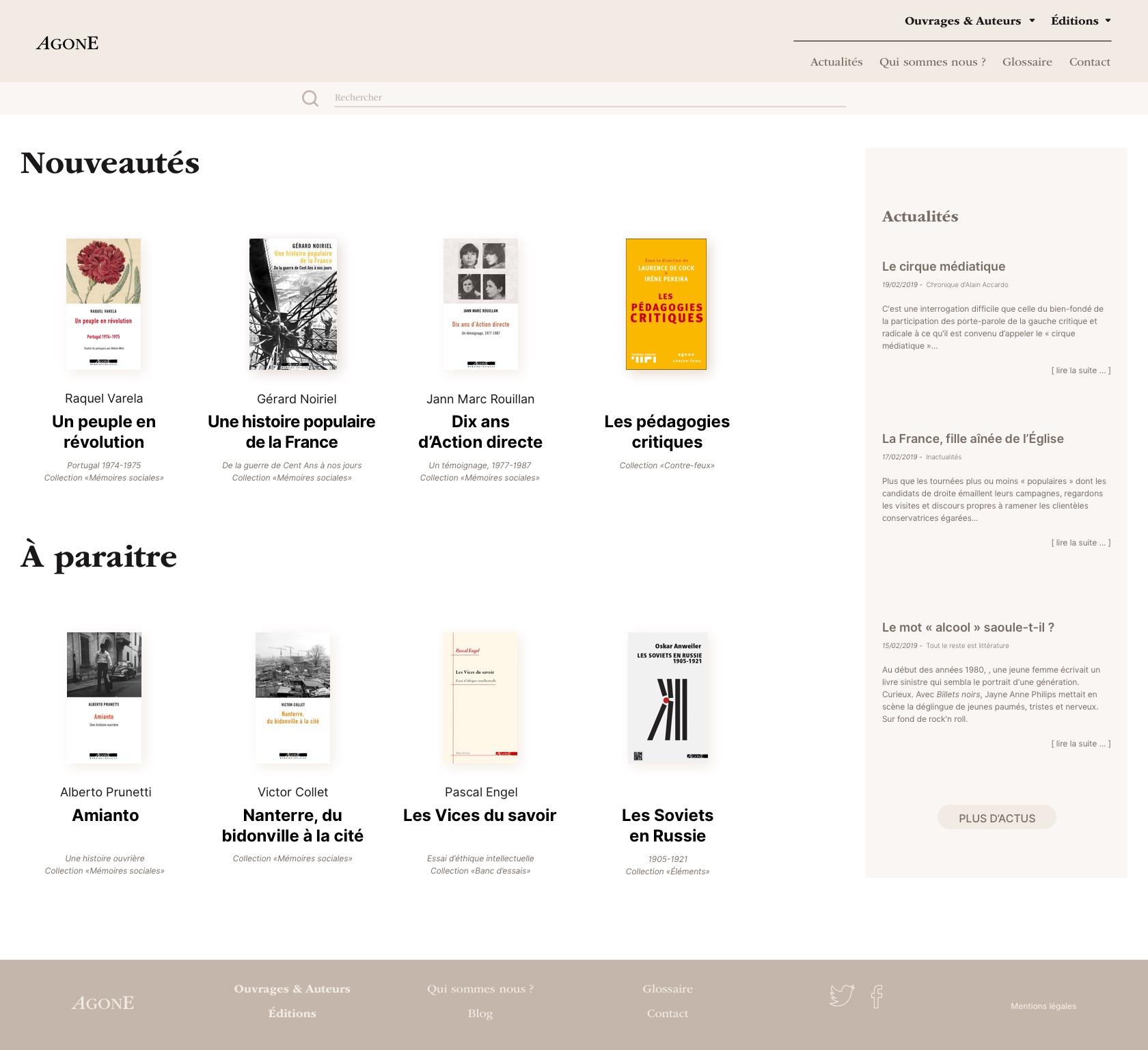Screen dimensions: 1148x1050
Task: Click the Amianto book title
Action: click(x=105, y=815)
